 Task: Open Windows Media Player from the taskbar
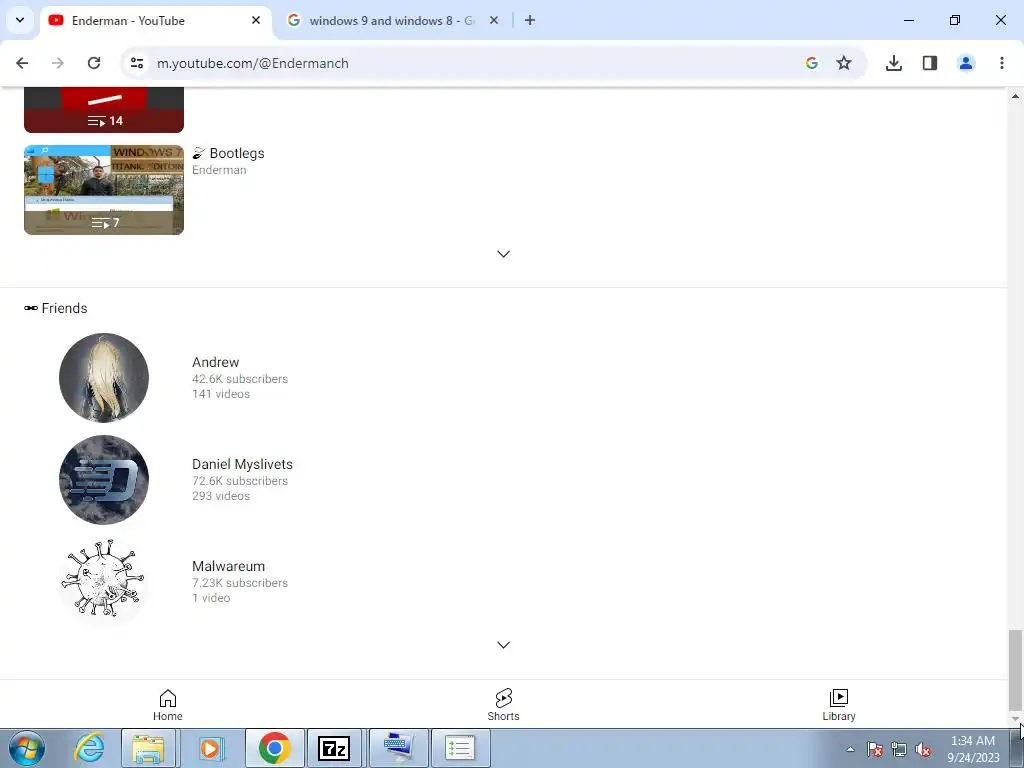[210, 748]
